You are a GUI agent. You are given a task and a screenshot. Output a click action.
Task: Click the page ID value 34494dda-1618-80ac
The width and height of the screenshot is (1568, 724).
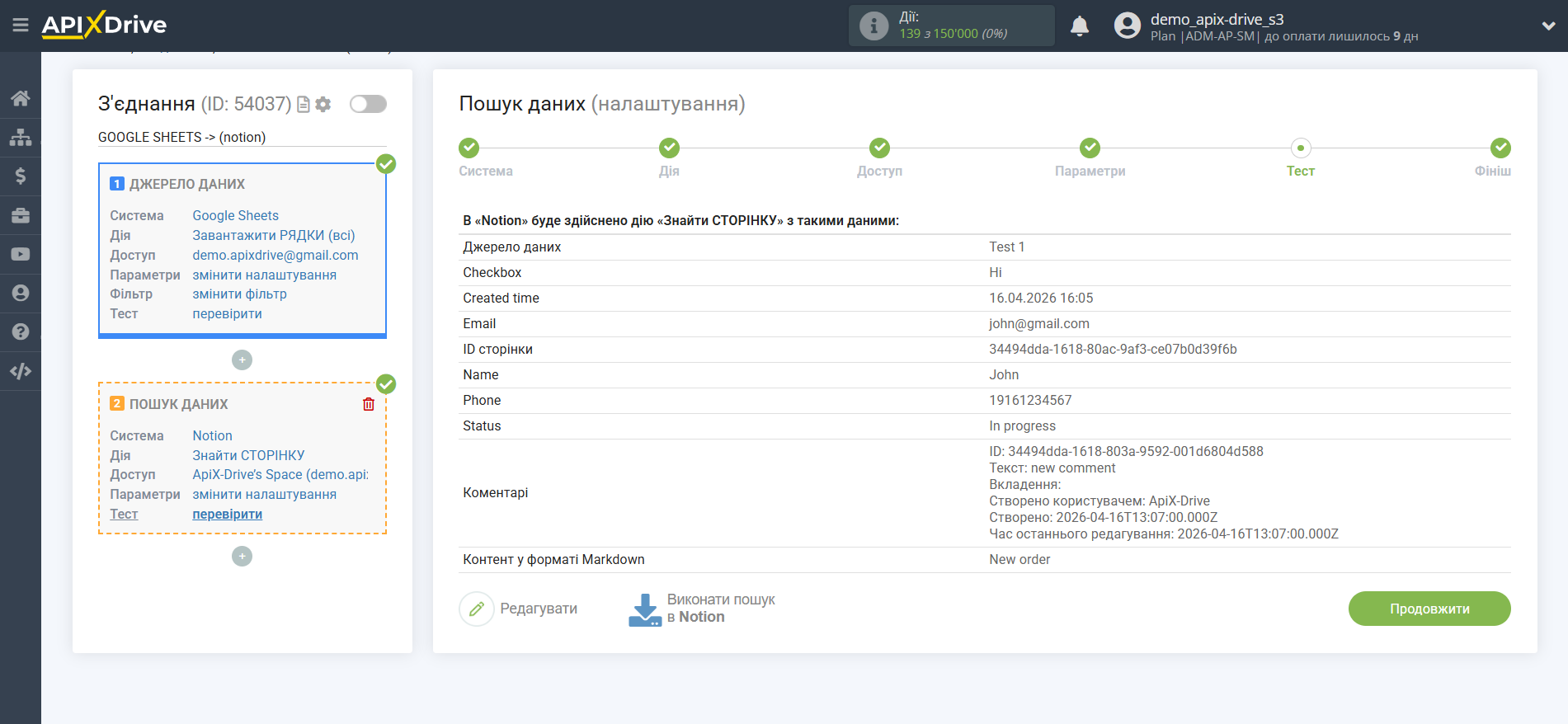[x=1113, y=349]
